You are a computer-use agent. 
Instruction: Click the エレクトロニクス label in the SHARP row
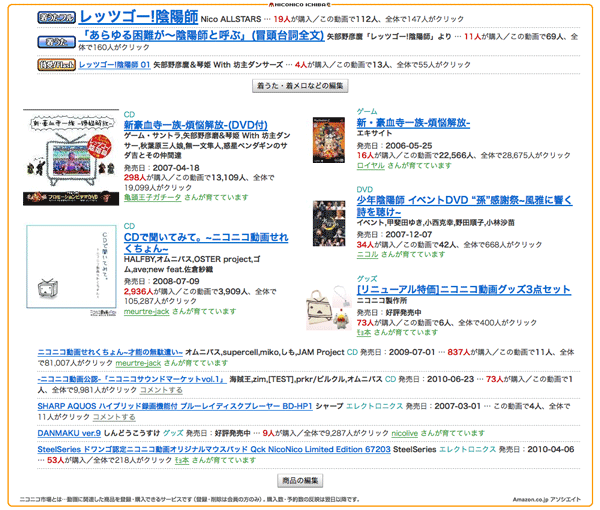(x=375, y=406)
